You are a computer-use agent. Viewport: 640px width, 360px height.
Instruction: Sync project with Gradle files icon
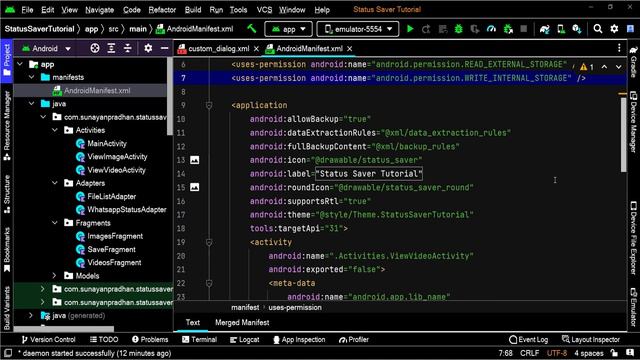[x=544, y=29]
